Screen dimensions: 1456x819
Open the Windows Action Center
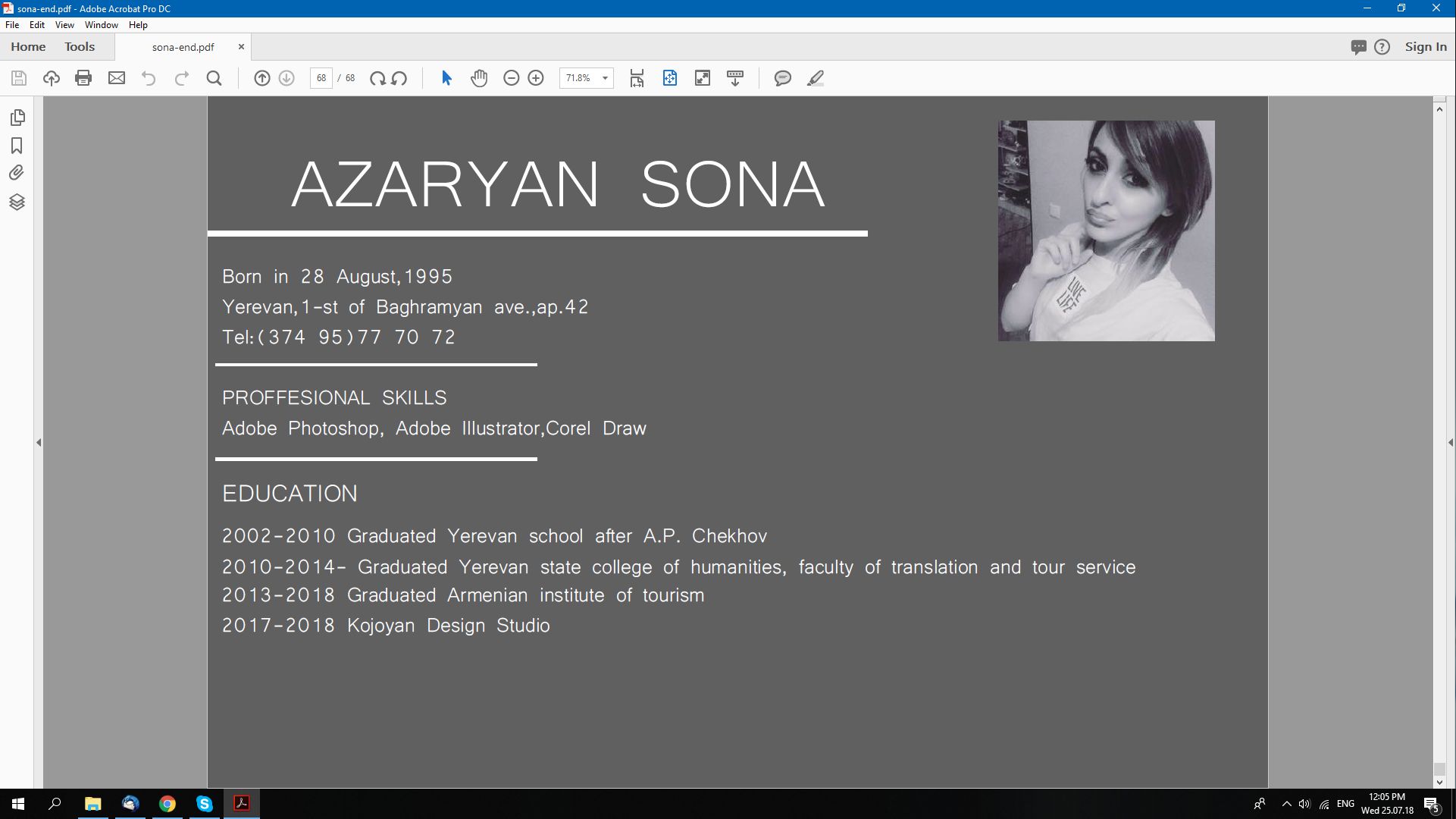point(1432,805)
